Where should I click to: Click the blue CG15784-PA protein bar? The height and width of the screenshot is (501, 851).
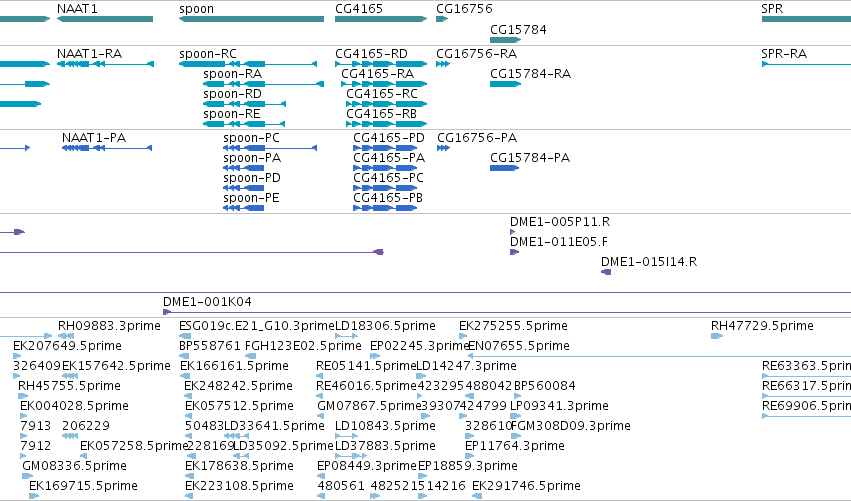pyautogui.click(x=504, y=168)
